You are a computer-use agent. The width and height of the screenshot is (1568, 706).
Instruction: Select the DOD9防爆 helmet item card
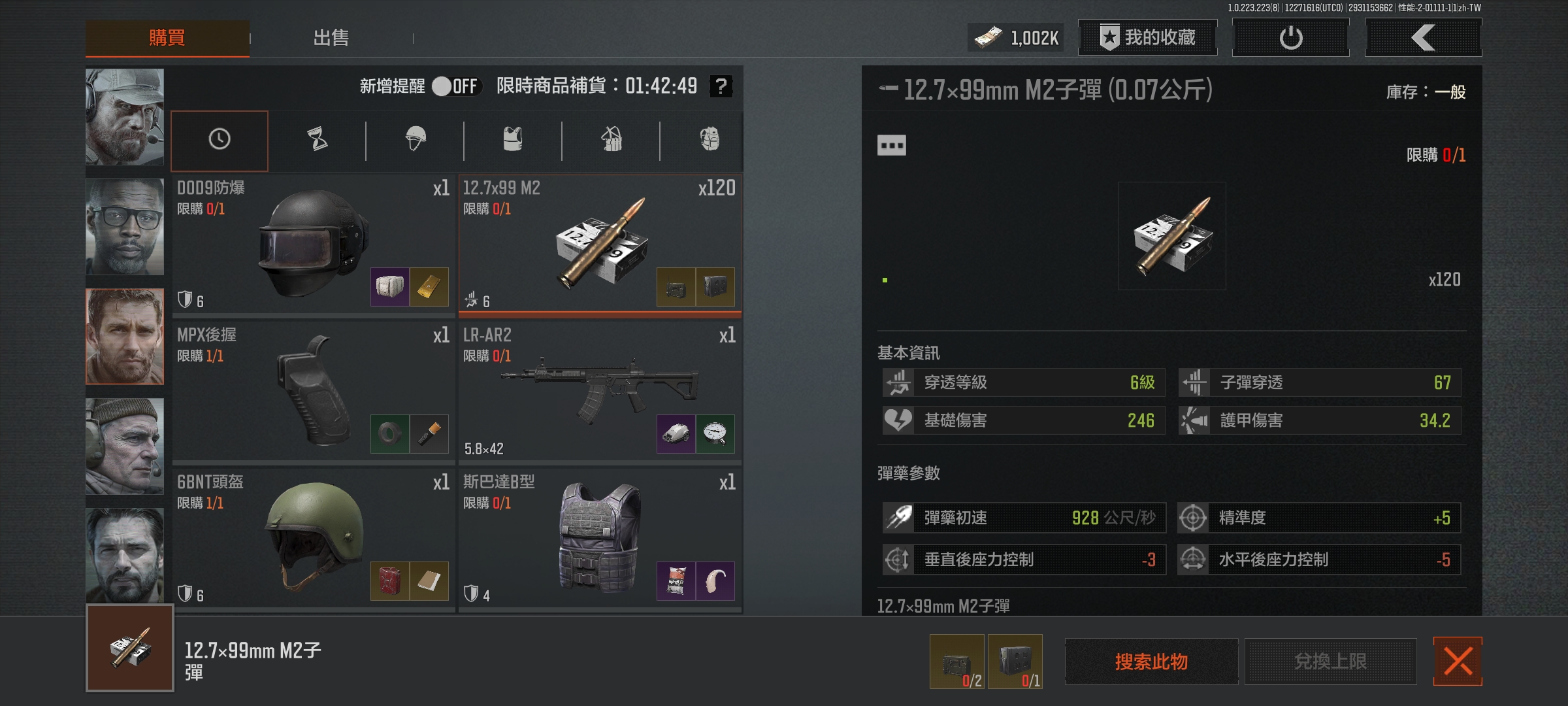click(313, 244)
